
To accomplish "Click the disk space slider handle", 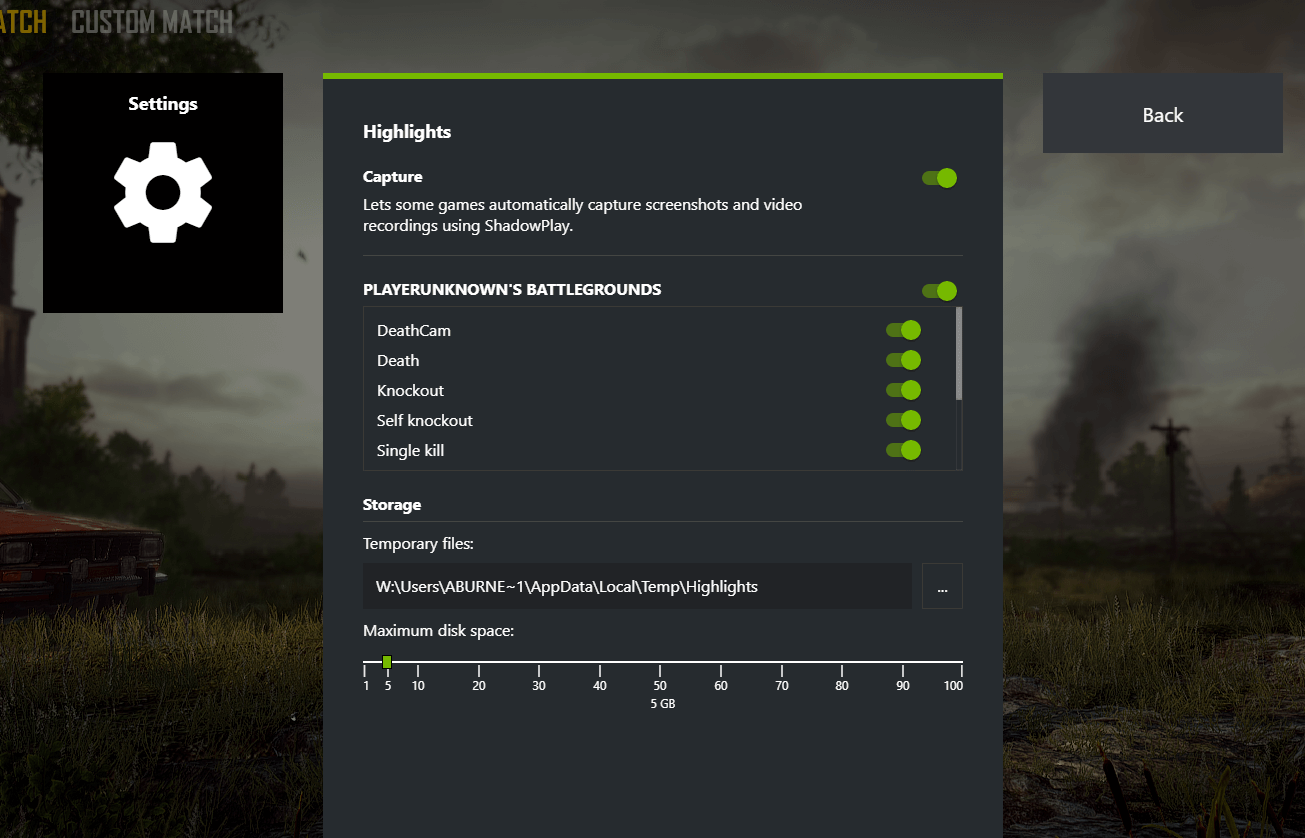I will pos(387,662).
